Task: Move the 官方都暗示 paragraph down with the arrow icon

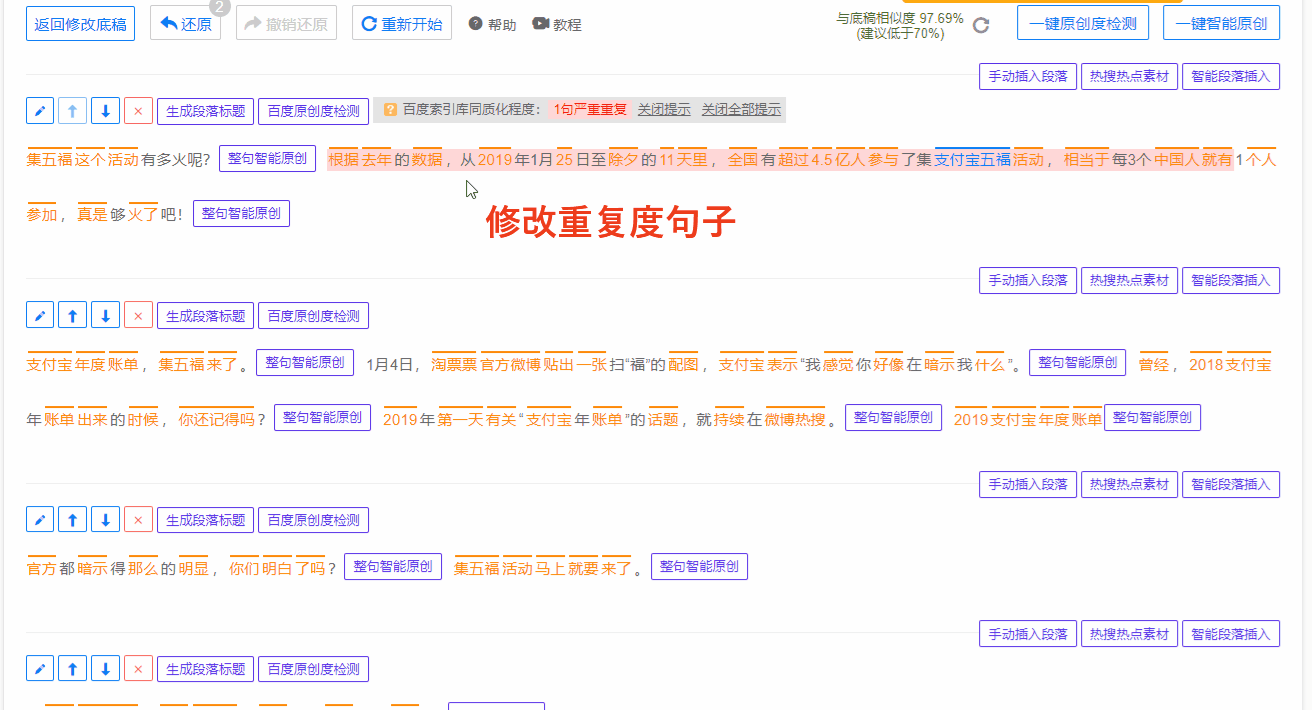Action: click(x=105, y=520)
